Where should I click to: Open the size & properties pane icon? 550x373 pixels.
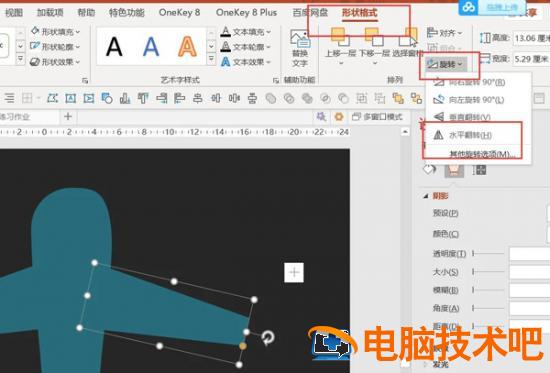click(x=479, y=170)
